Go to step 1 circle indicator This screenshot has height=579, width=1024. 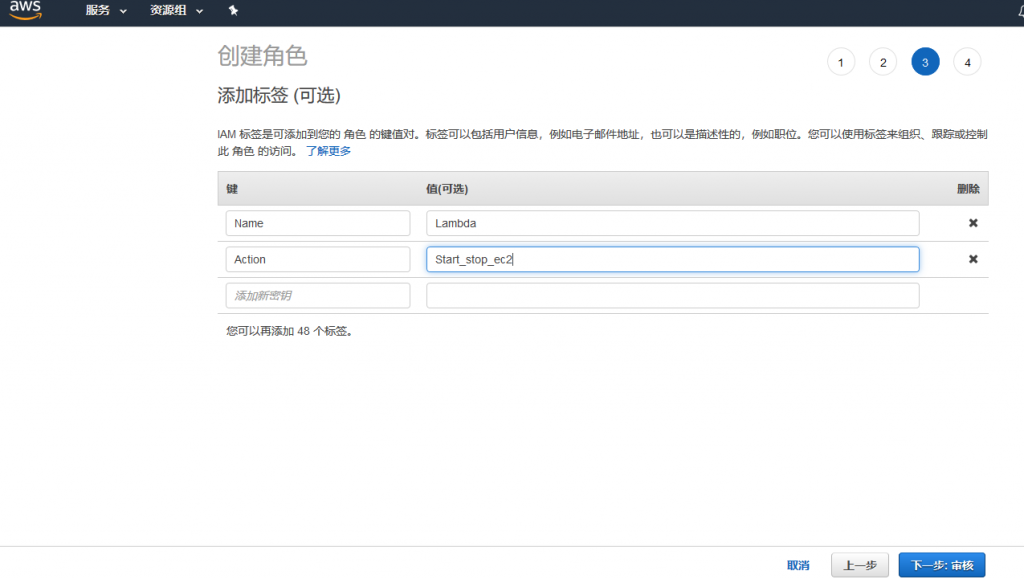[x=841, y=63]
